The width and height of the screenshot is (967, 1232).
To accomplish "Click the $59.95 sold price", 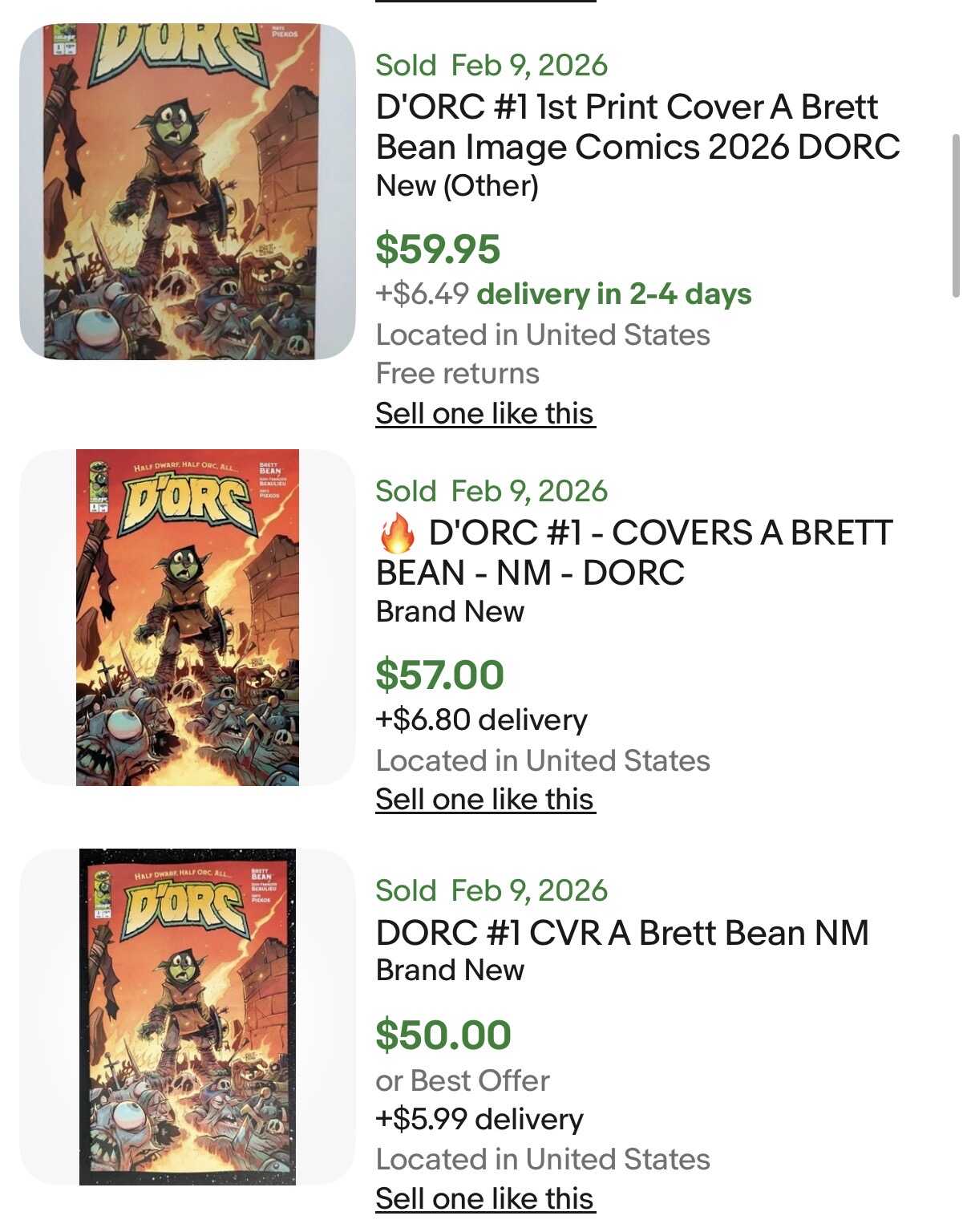I will [438, 249].
